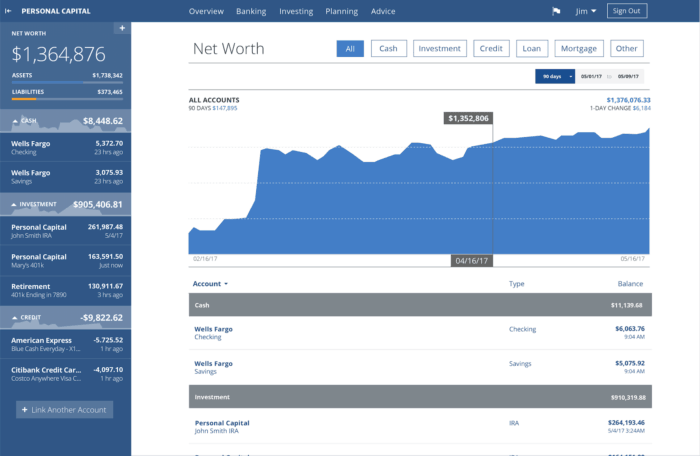Click the Personal Capital logo text
This screenshot has height=456, width=700.
click(56, 11)
